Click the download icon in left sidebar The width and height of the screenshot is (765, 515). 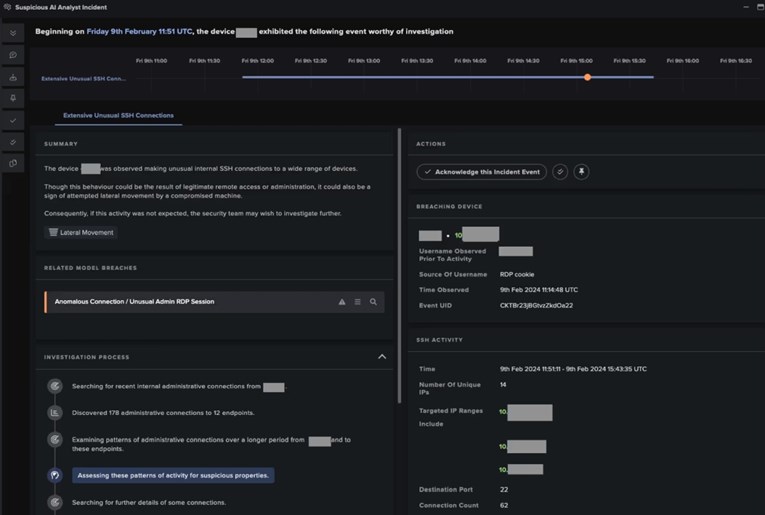point(13,76)
